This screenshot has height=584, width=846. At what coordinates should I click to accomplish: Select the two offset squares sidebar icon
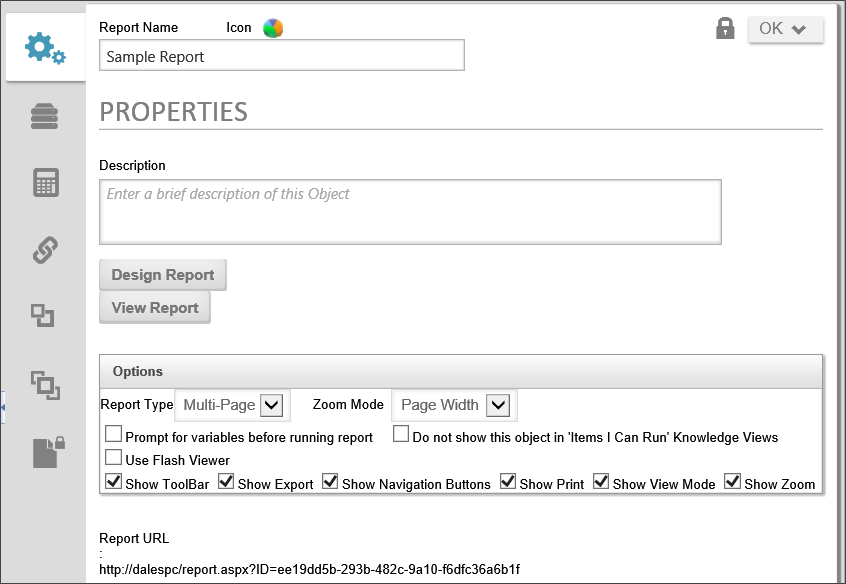[42, 316]
